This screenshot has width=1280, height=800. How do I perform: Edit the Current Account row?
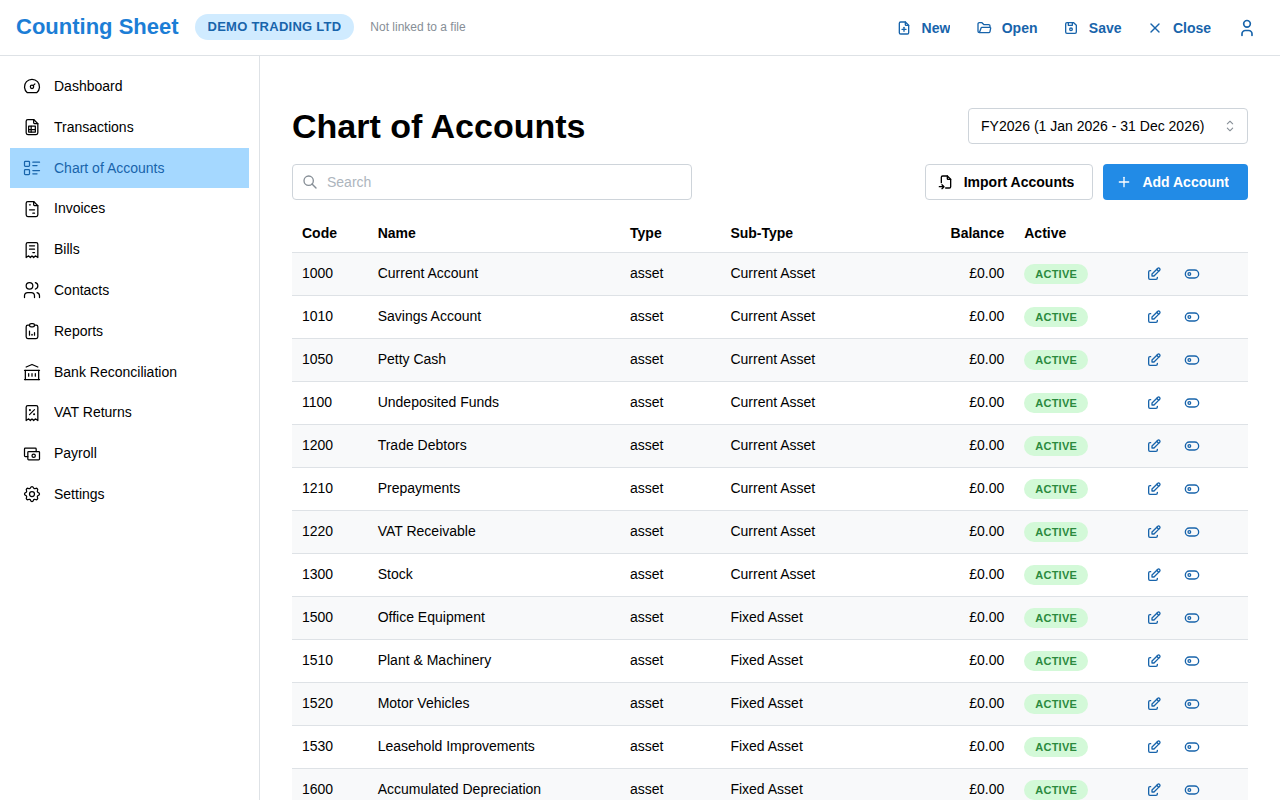point(1154,274)
